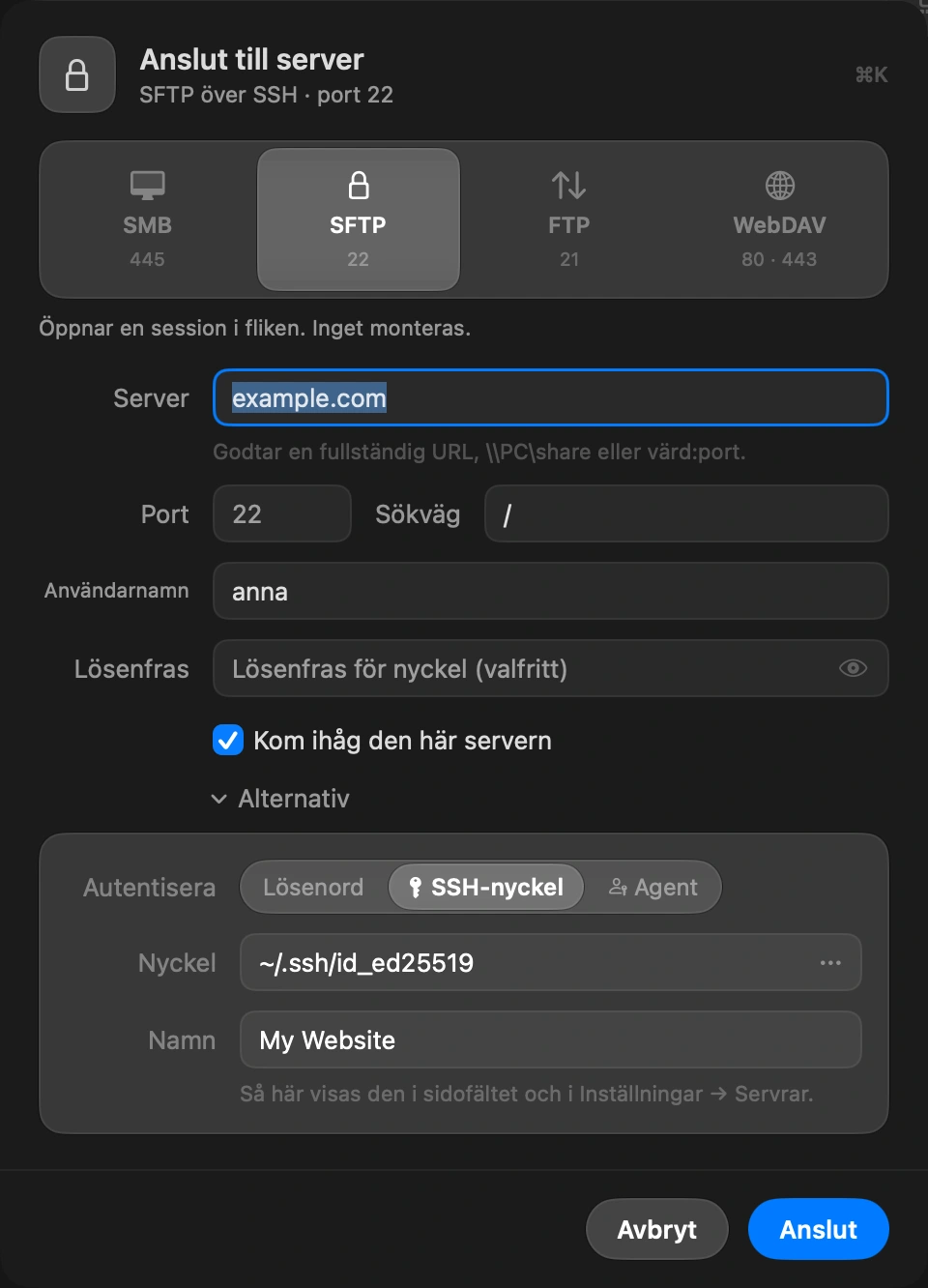Screen dimensions: 928x1288
Task: Click the Anslut button
Action: [818, 1229]
